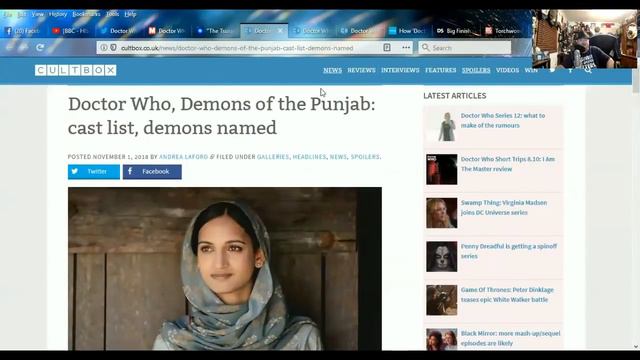The height and width of the screenshot is (360, 640).
Task: Open Cultbox Twitter icon in site header
Action: click(x=552, y=70)
